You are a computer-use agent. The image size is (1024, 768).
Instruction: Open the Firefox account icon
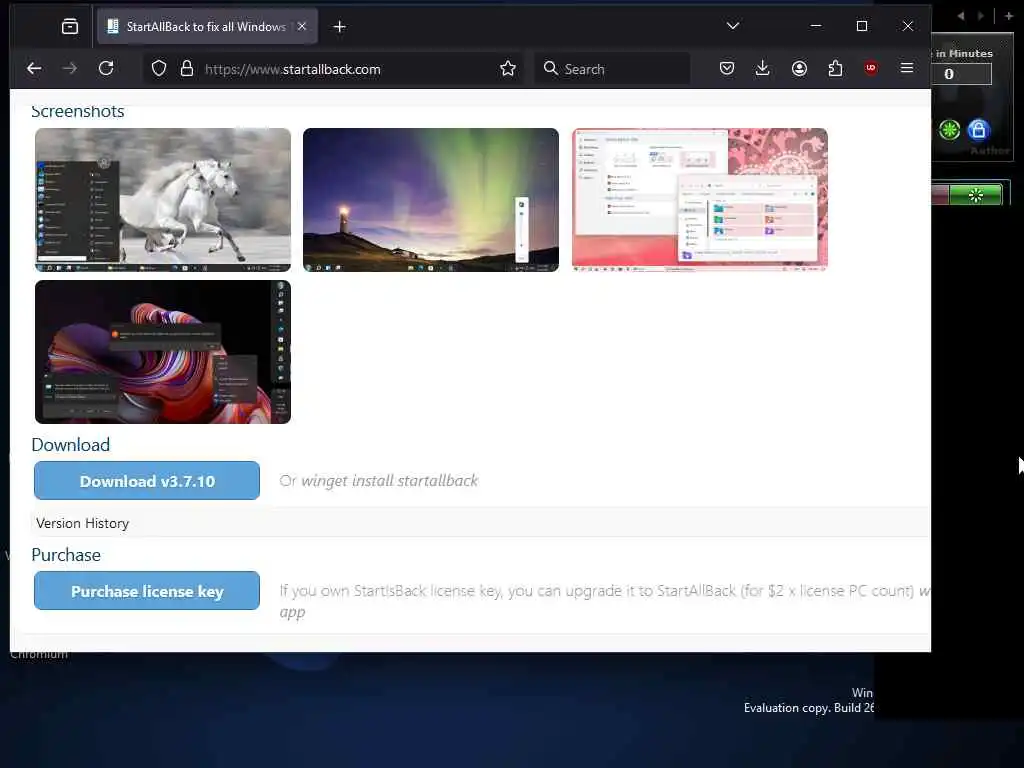tap(799, 68)
